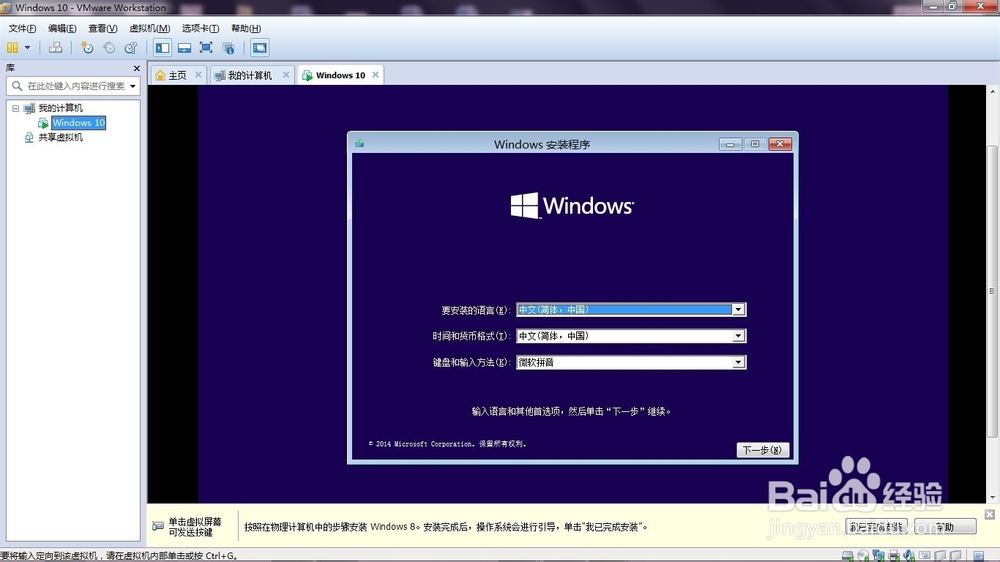Click the scroll down arrow of VM view
The width and height of the screenshot is (1000, 562).
tap(992, 498)
